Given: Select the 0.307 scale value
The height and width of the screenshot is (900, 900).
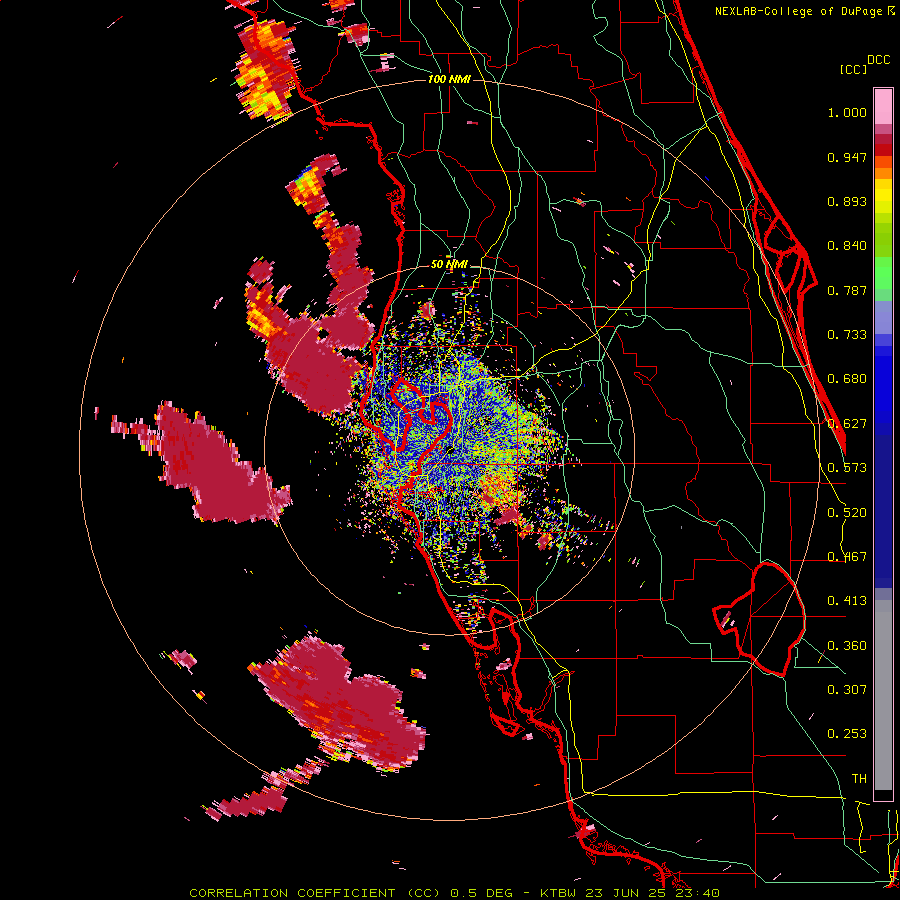Looking at the screenshot, I should [847, 690].
